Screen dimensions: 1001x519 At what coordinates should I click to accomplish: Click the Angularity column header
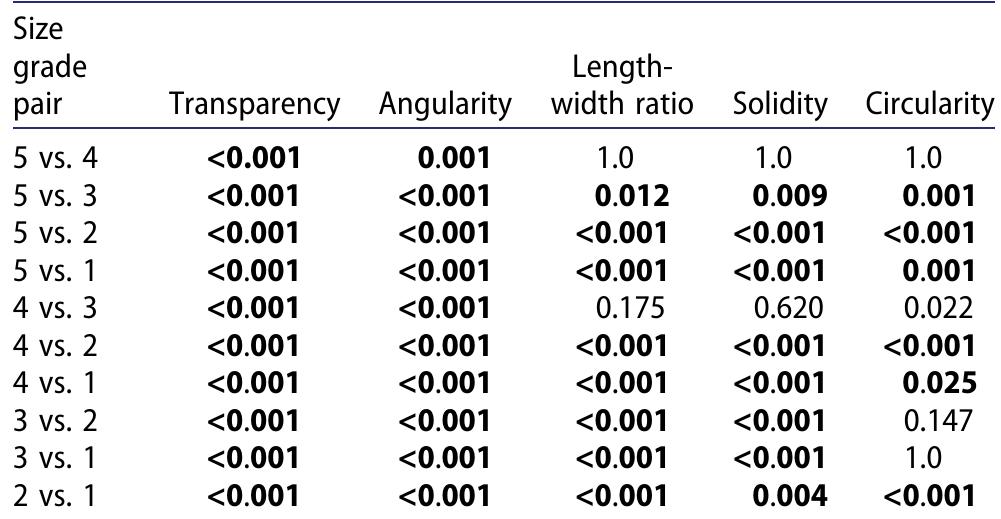click(446, 104)
